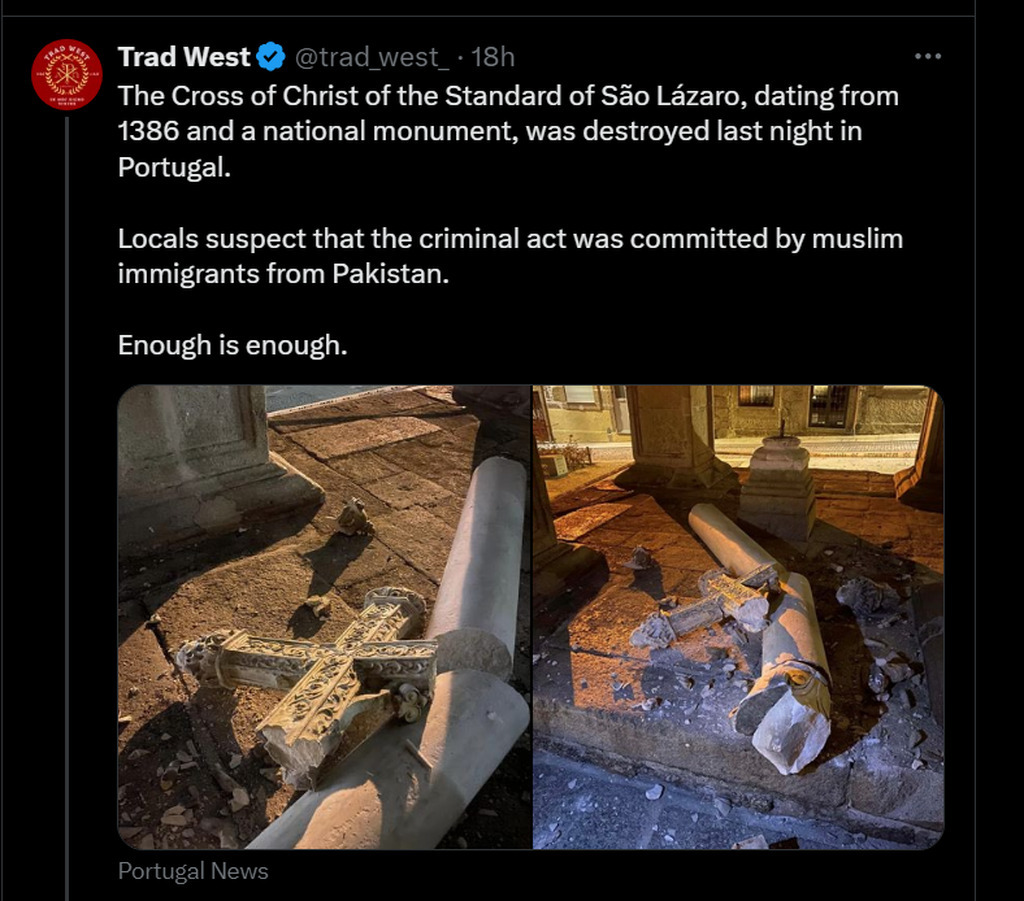
Task: Open the right photo of toppled column
Action: point(738,617)
